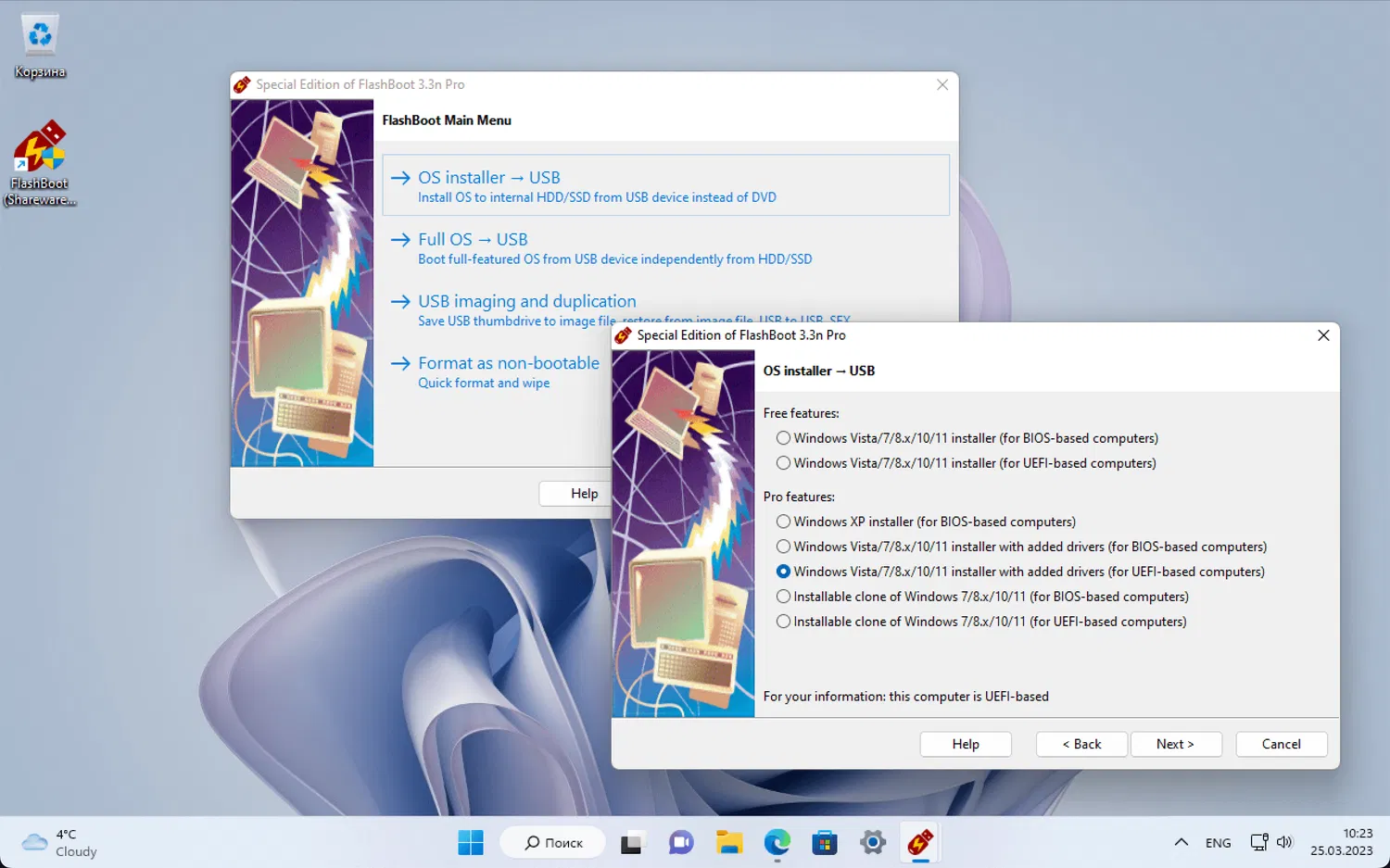This screenshot has height=868, width=1390.
Task: Click the taskbar search box Поиск
Action: click(x=553, y=843)
